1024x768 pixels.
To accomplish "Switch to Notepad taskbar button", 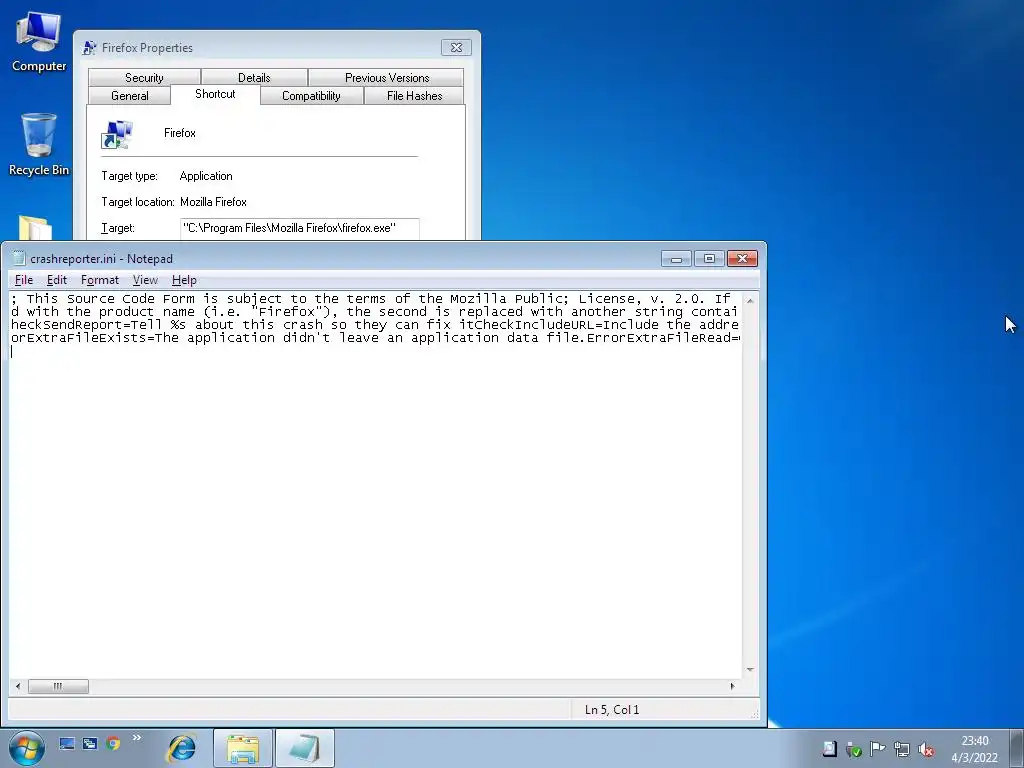I will tap(305, 748).
